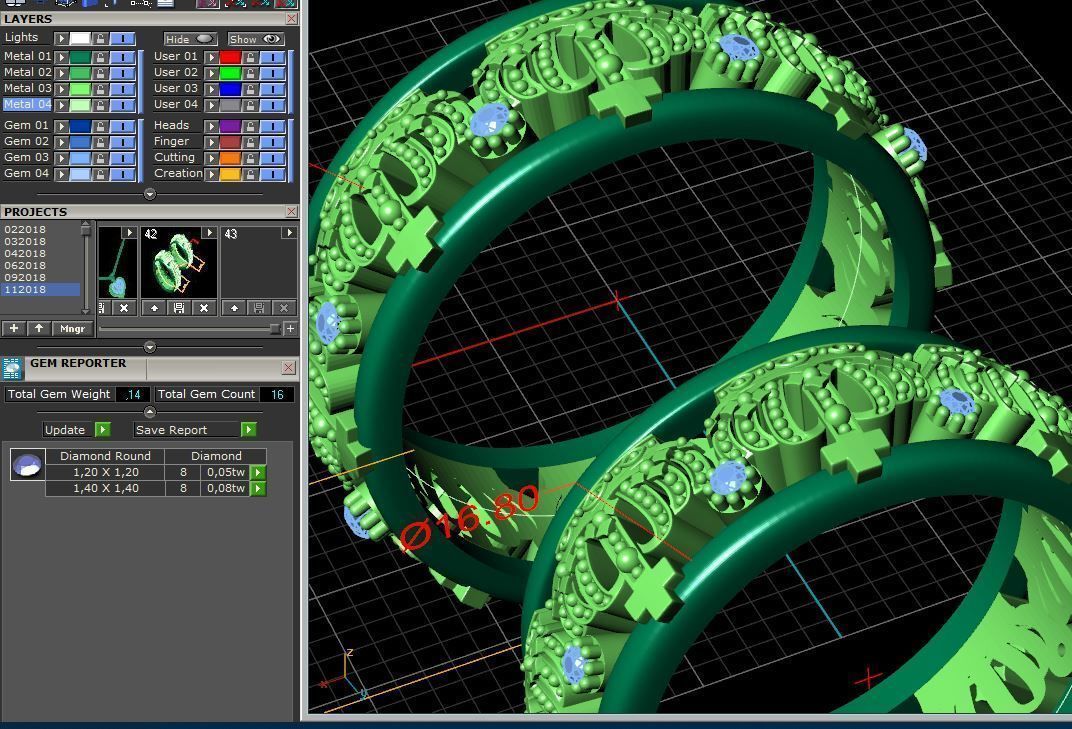Select the Metal 04 layer name
Image resolution: width=1072 pixels, height=729 pixels.
[x=27, y=105]
